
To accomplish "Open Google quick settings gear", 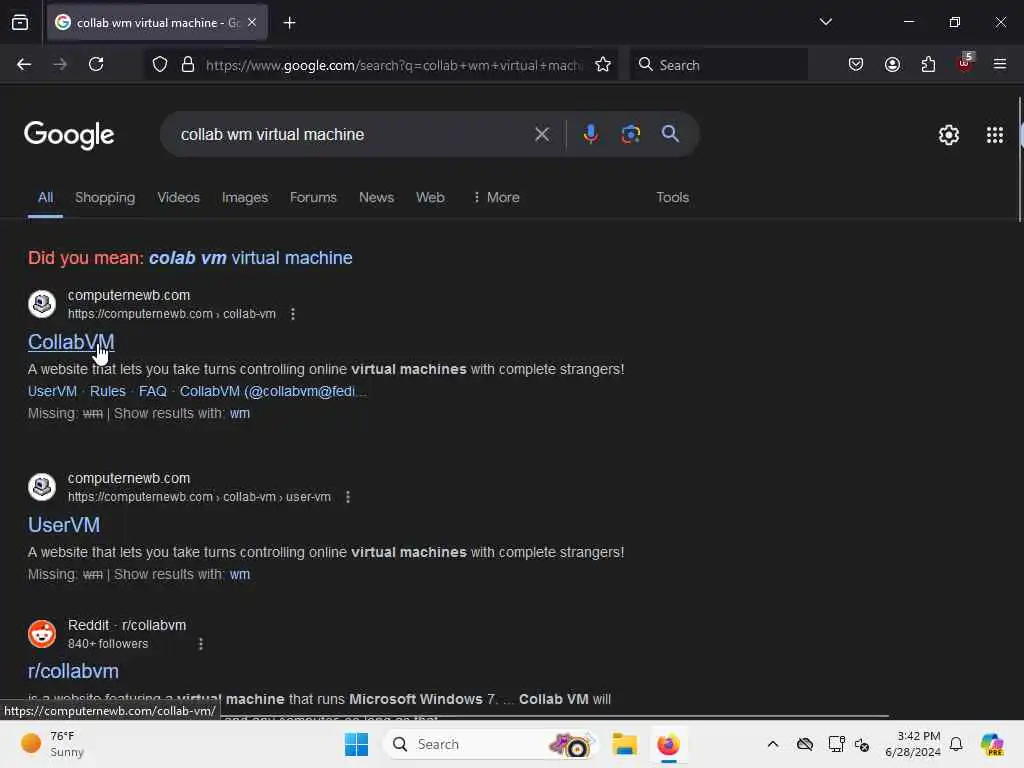I will tap(948, 135).
